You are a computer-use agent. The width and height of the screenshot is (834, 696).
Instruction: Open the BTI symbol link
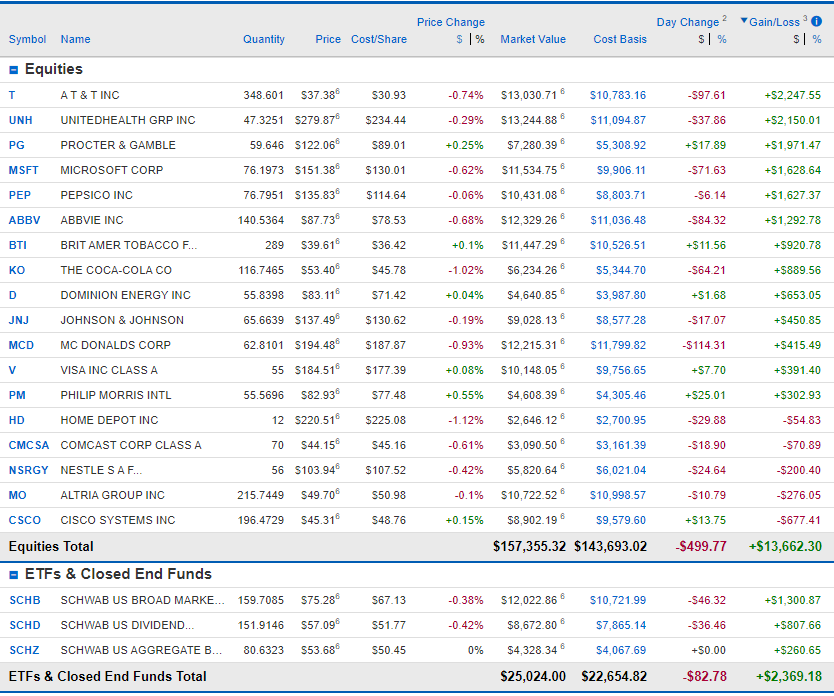pos(18,246)
